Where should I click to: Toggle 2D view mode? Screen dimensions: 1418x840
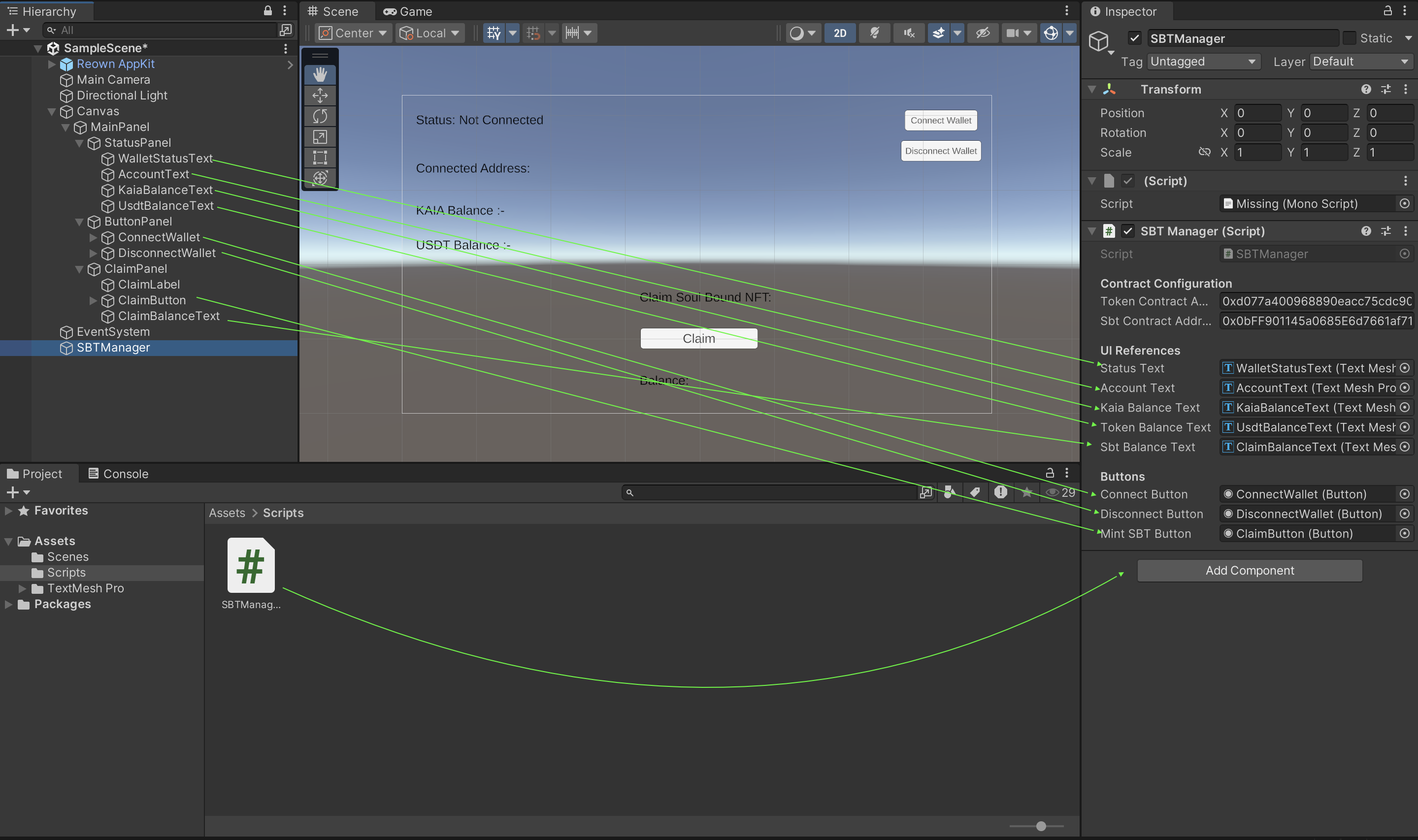(x=839, y=33)
